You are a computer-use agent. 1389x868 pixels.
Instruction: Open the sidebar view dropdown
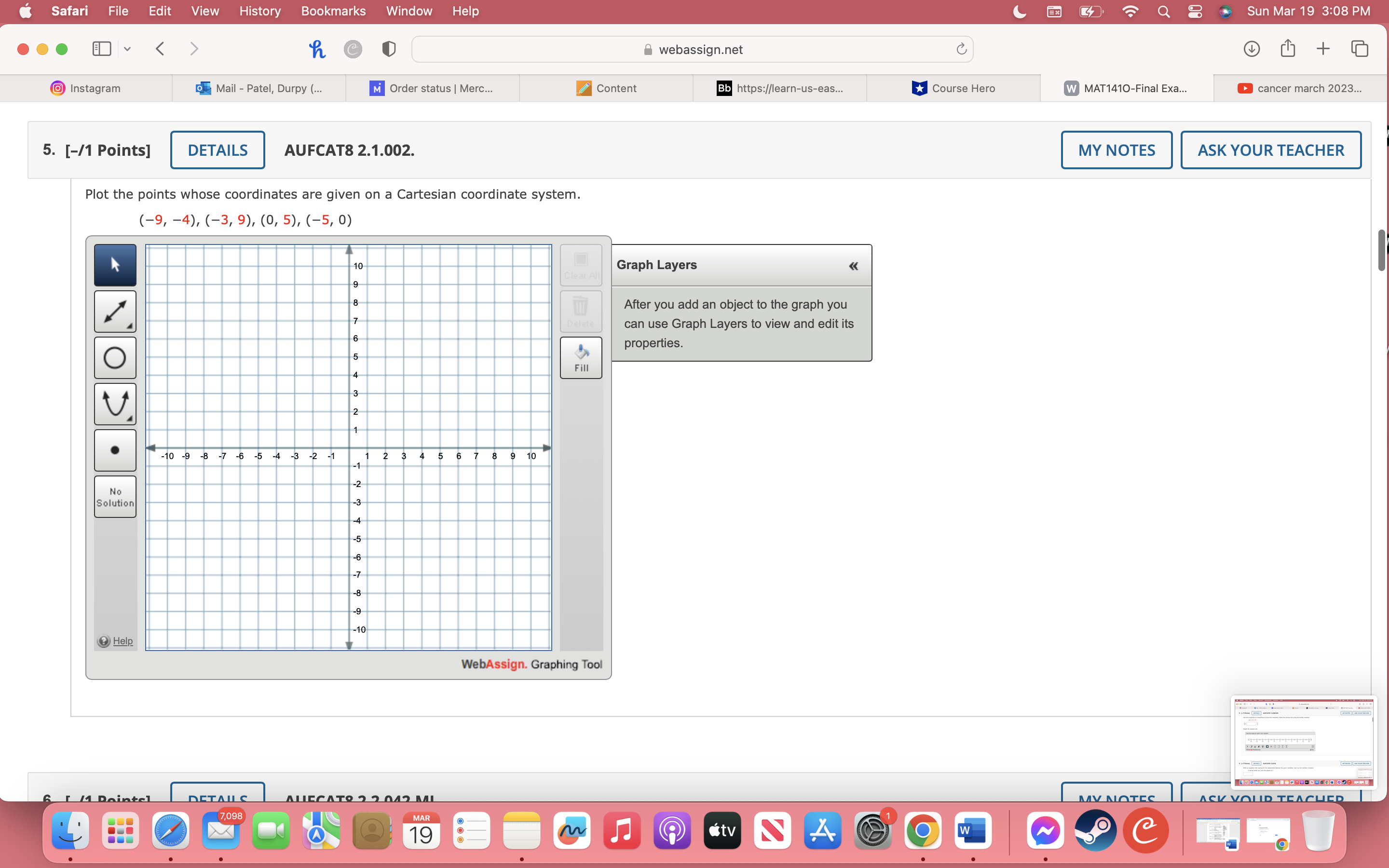(127, 49)
